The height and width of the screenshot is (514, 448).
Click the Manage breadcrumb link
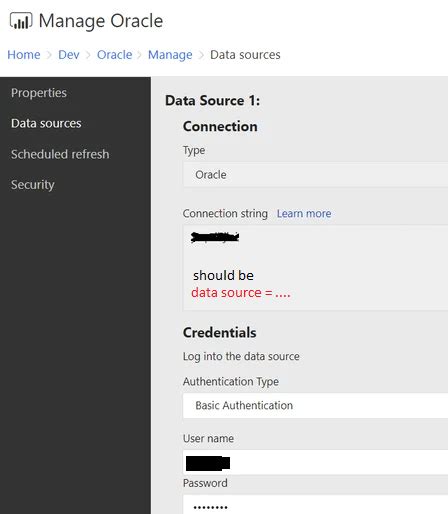(170, 55)
